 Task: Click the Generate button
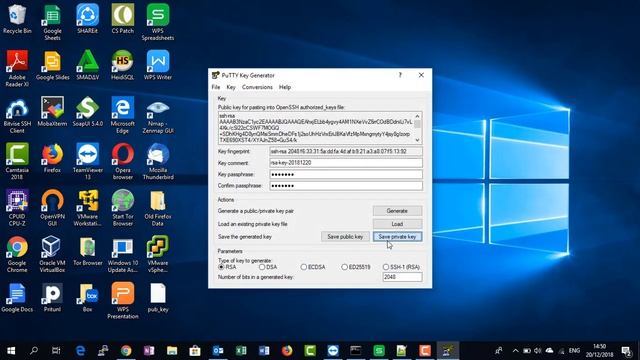pos(397,211)
